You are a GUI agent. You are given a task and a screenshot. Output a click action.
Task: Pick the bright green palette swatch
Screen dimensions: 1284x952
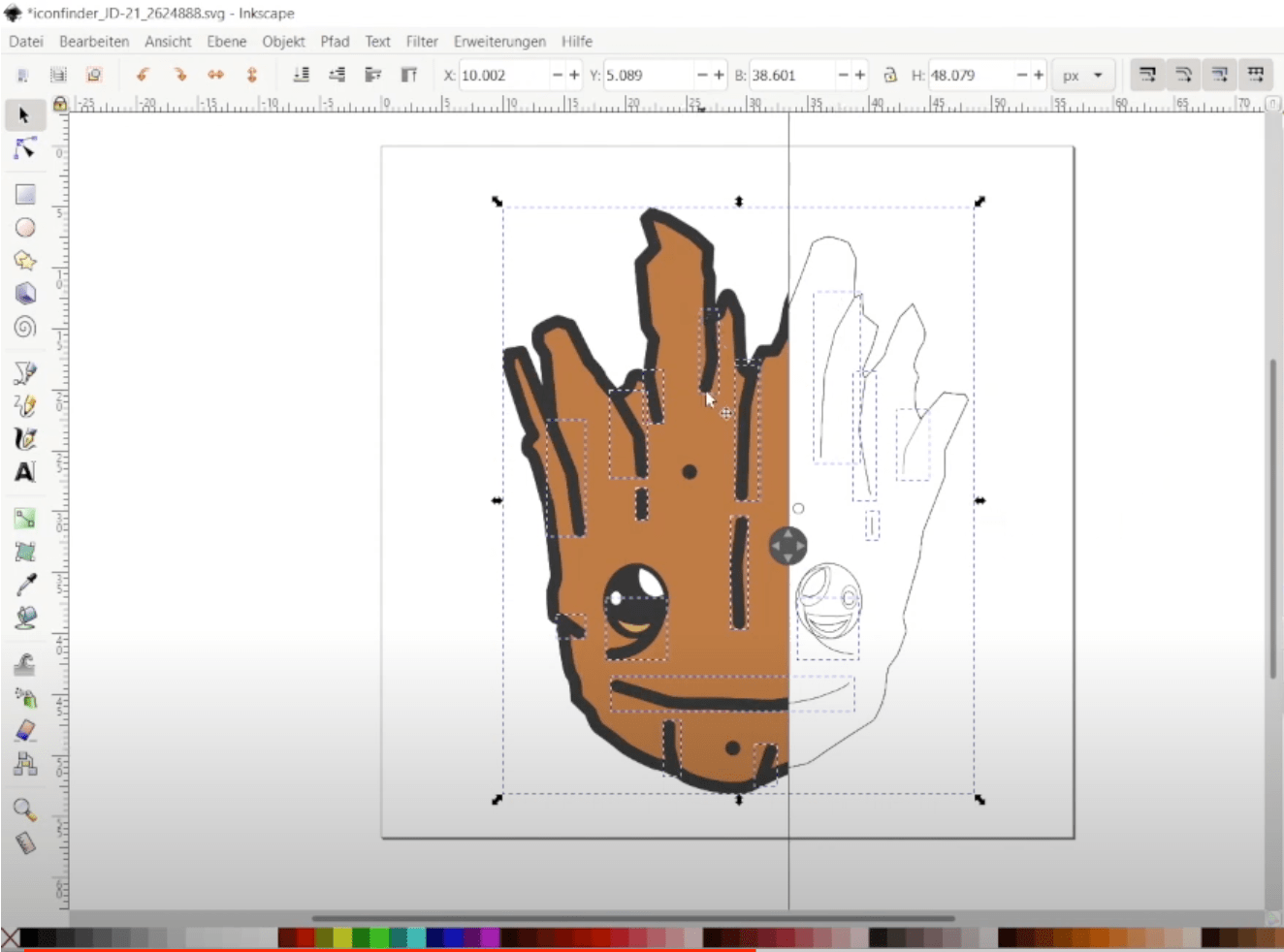[x=379, y=937]
